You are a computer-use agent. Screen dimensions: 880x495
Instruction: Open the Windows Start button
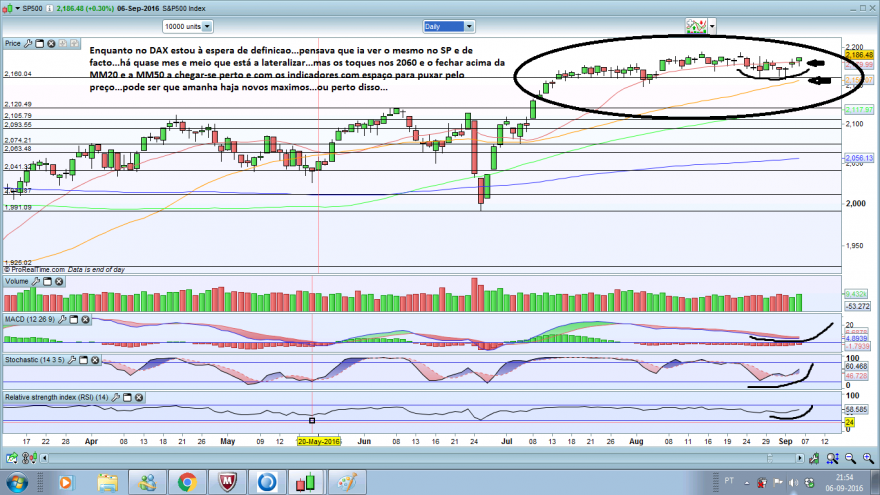[x=17, y=482]
